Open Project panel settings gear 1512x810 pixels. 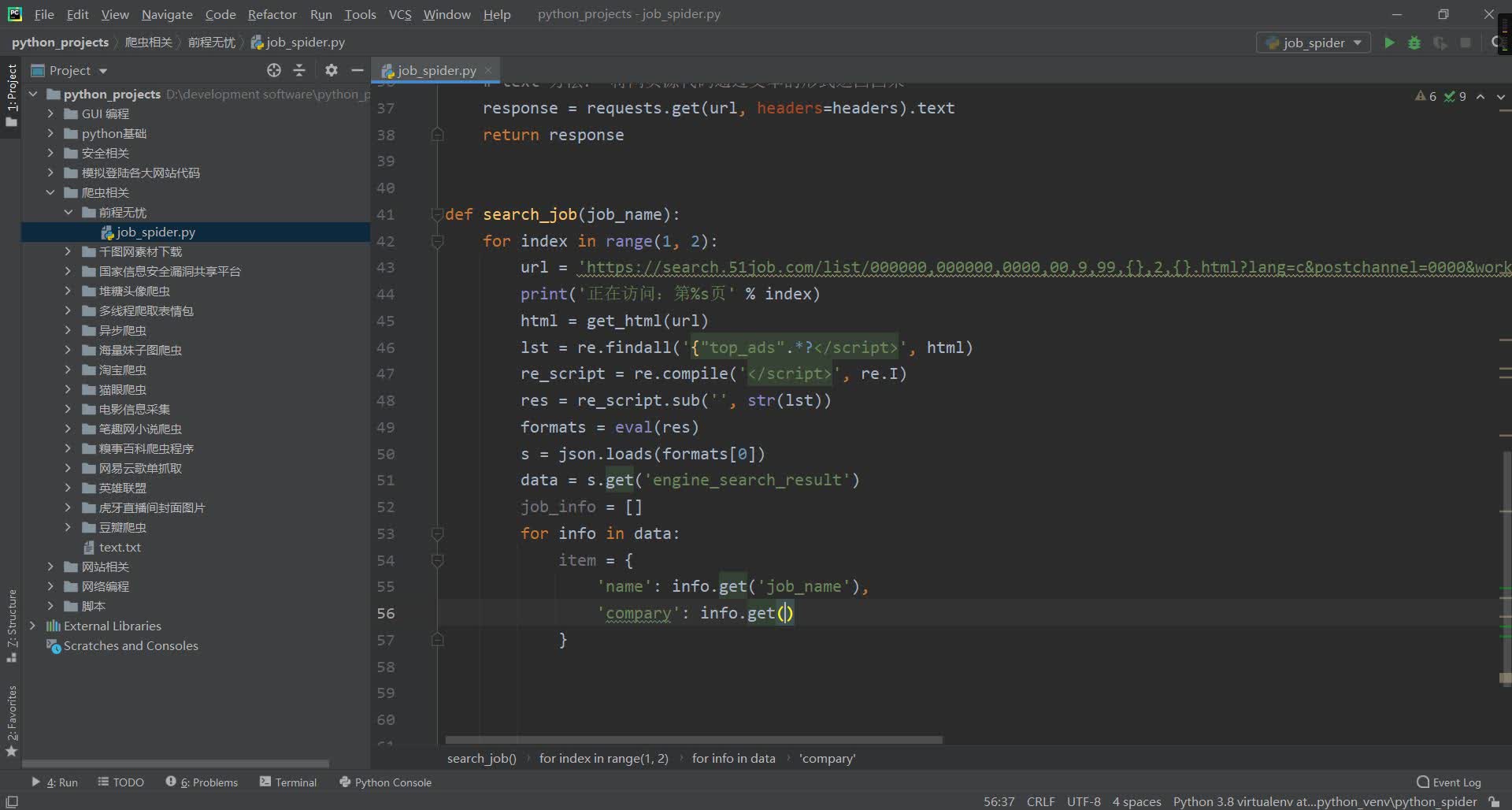(x=332, y=70)
